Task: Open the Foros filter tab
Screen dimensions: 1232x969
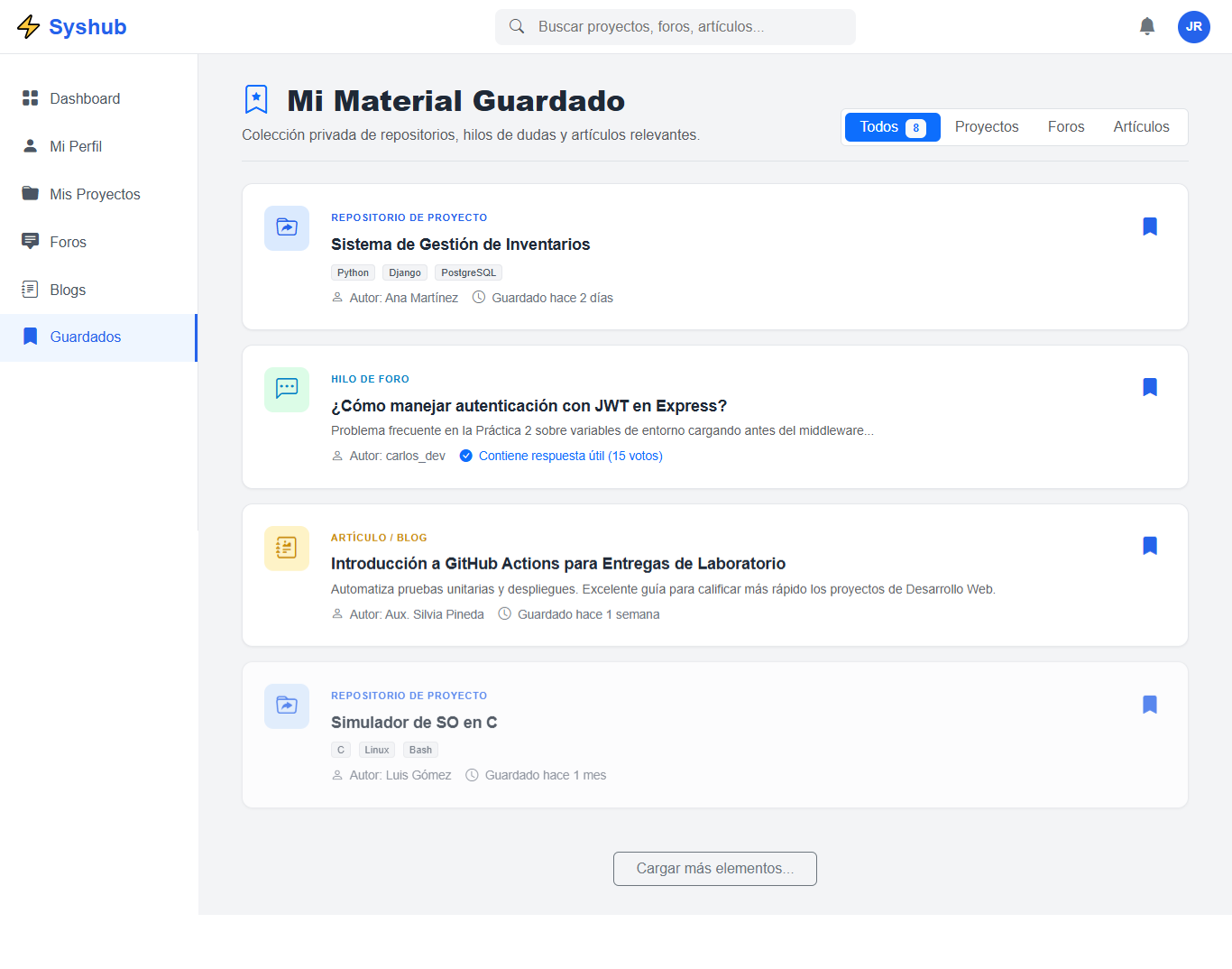Action: click(1065, 126)
